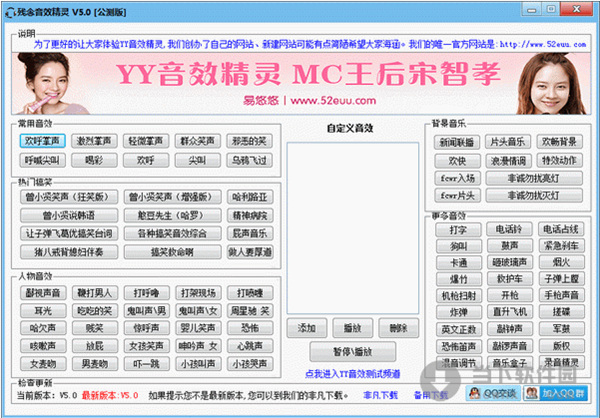Play 曾小贤笑声（狂笑版）
The image size is (600, 418).
coord(69,197)
